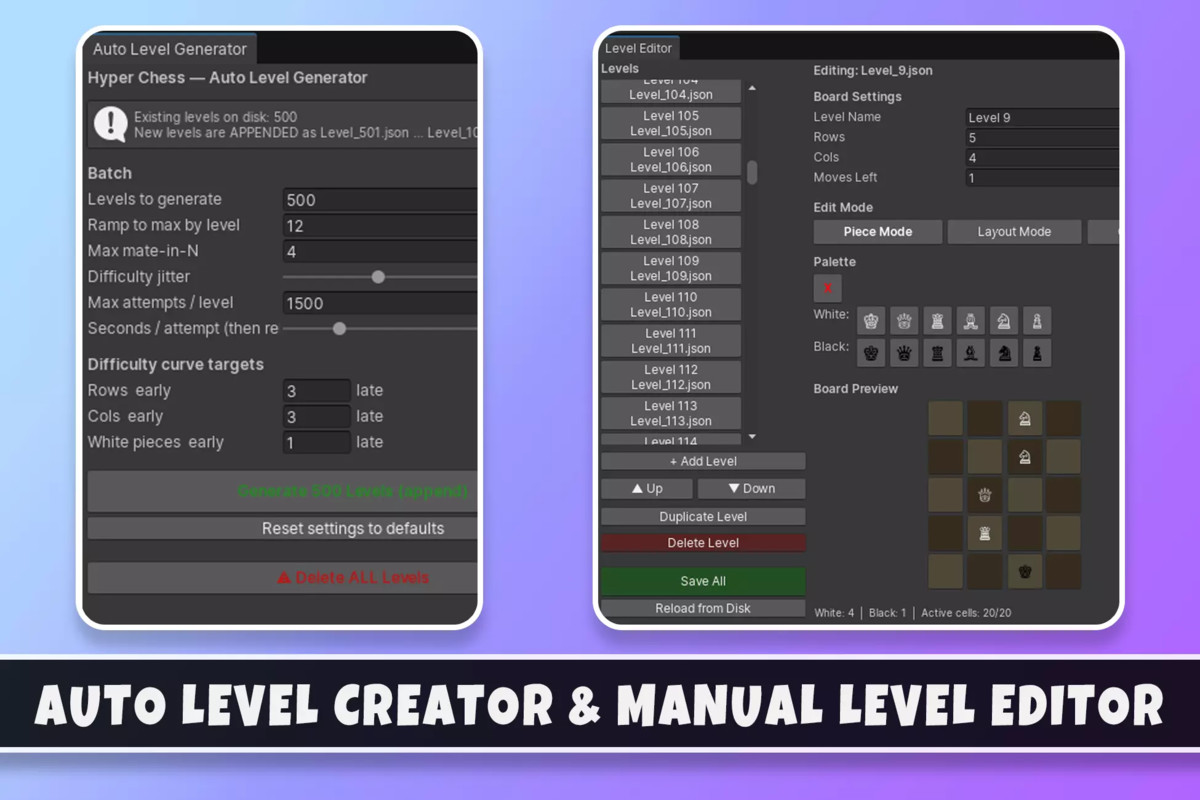Image resolution: width=1200 pixels, height=800 pixels.
Task: Click the Level Name field
Action: click(1042, 117)
